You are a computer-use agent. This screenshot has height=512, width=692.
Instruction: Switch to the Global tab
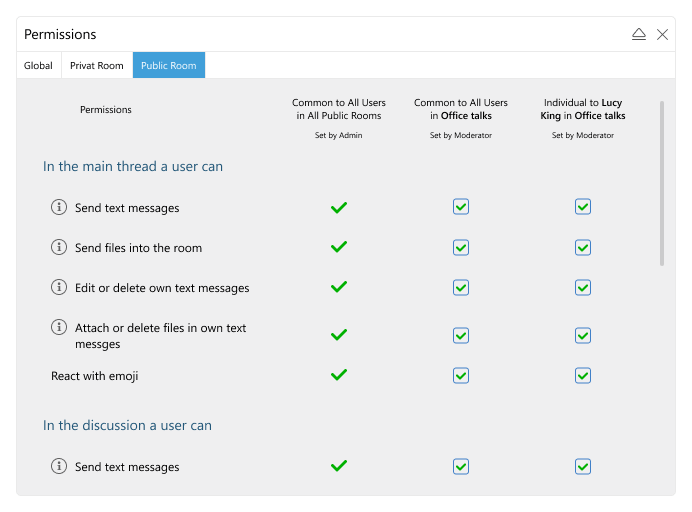(x=38, y=65)
